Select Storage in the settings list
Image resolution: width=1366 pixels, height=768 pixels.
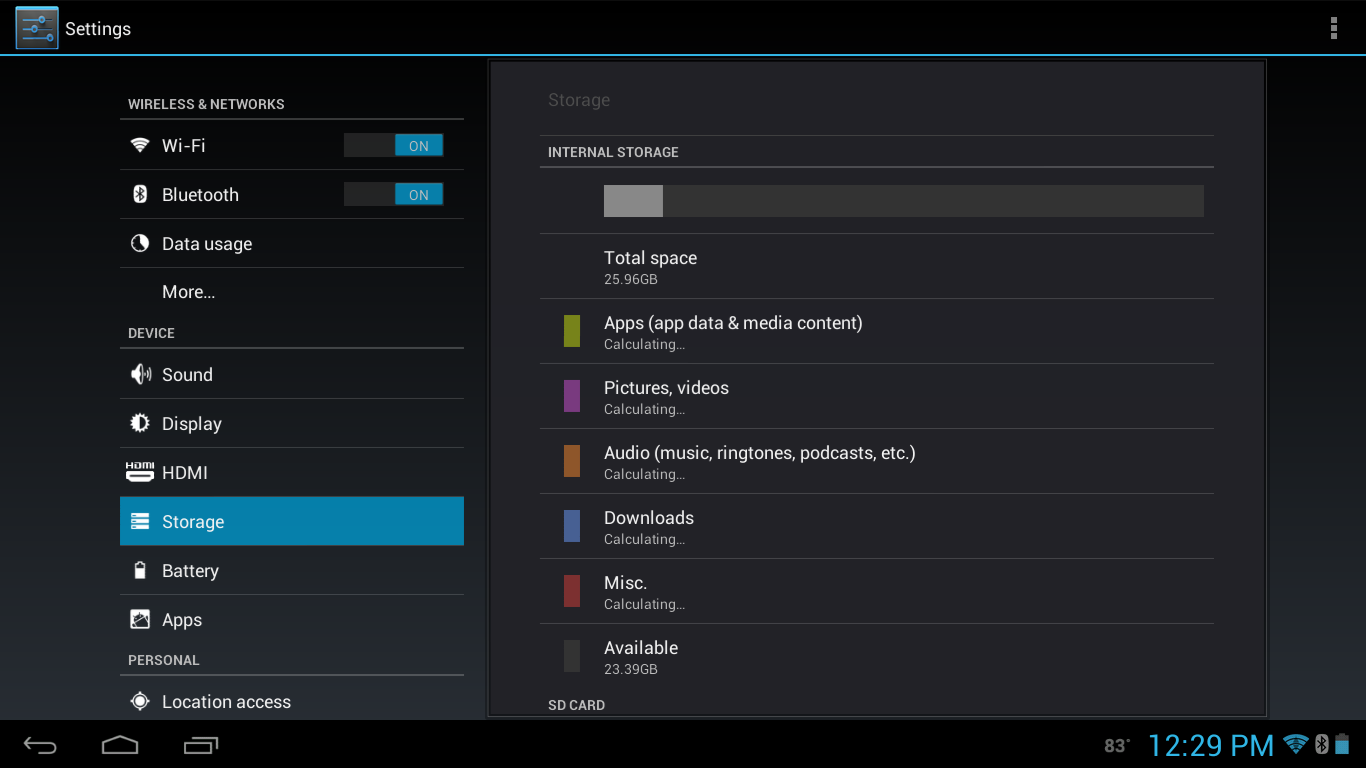coord(193,521)
